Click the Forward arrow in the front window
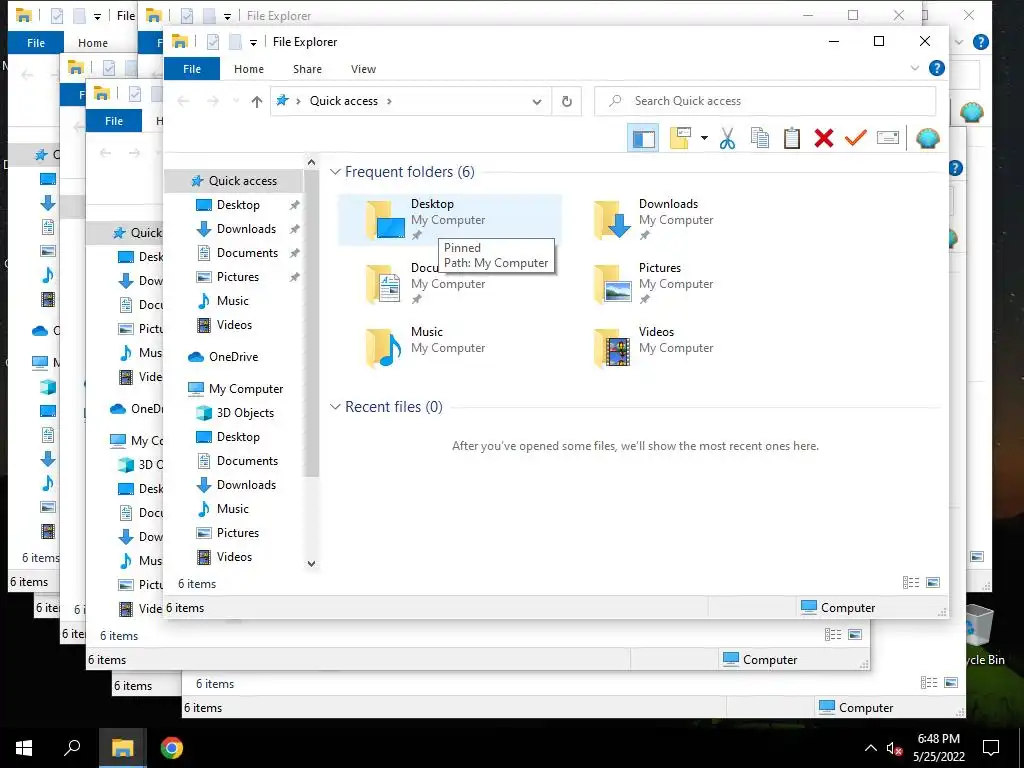Viewport: 1024px width, 768px height. pos(213,101)
